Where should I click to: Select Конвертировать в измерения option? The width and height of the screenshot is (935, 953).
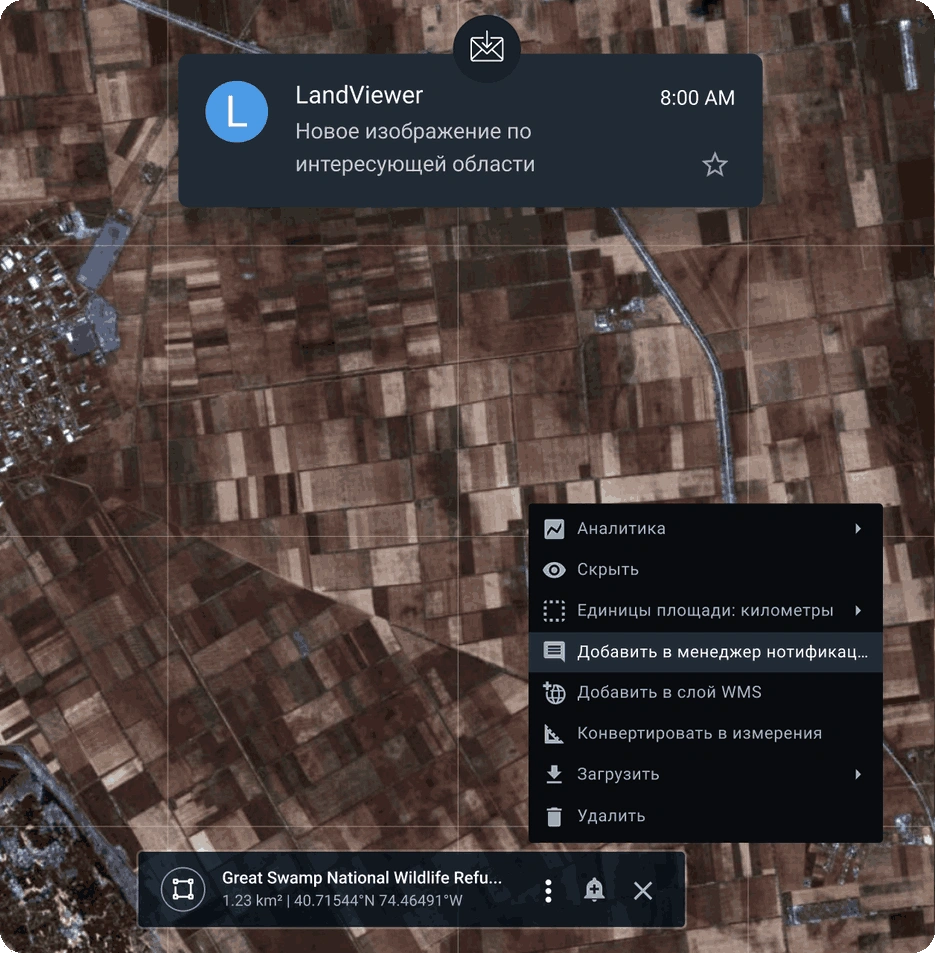coord(699,733)
